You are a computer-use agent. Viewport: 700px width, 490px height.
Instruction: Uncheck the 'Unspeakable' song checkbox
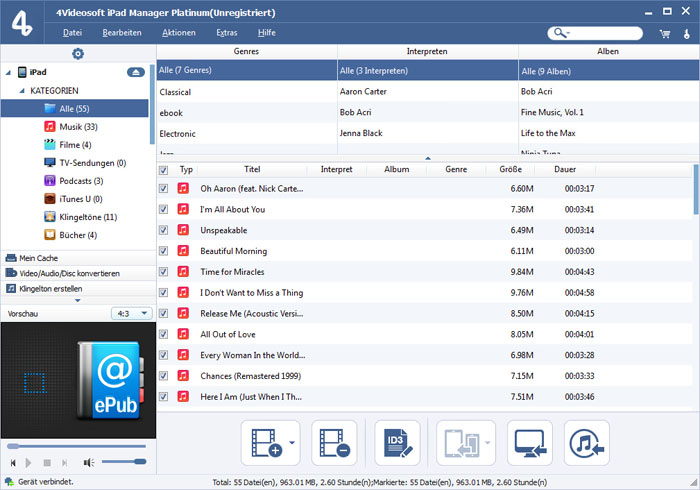[164, 230]
